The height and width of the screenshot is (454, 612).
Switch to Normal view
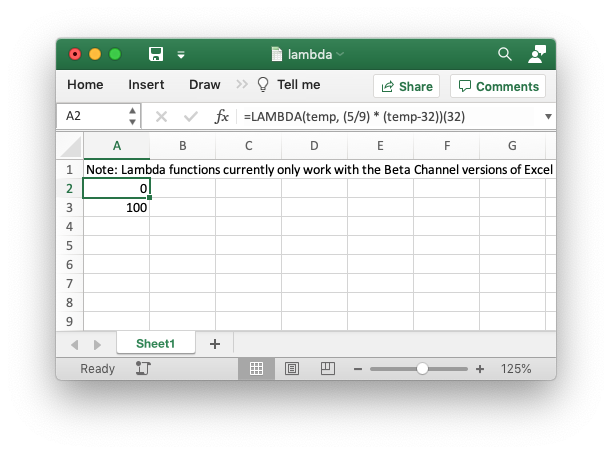tap(256, 369)
